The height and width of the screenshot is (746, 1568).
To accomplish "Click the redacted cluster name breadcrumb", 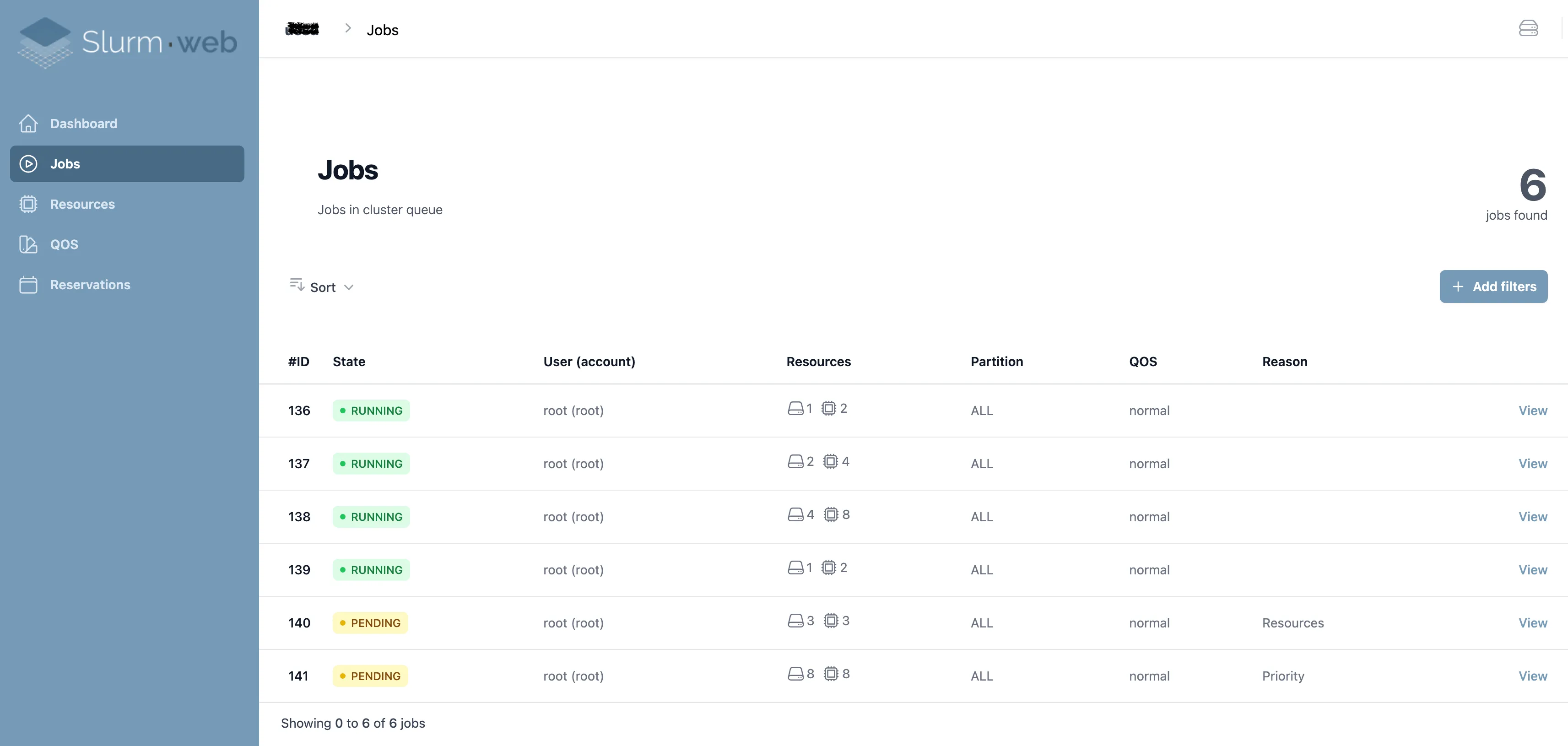I will [x=303, y=28].
